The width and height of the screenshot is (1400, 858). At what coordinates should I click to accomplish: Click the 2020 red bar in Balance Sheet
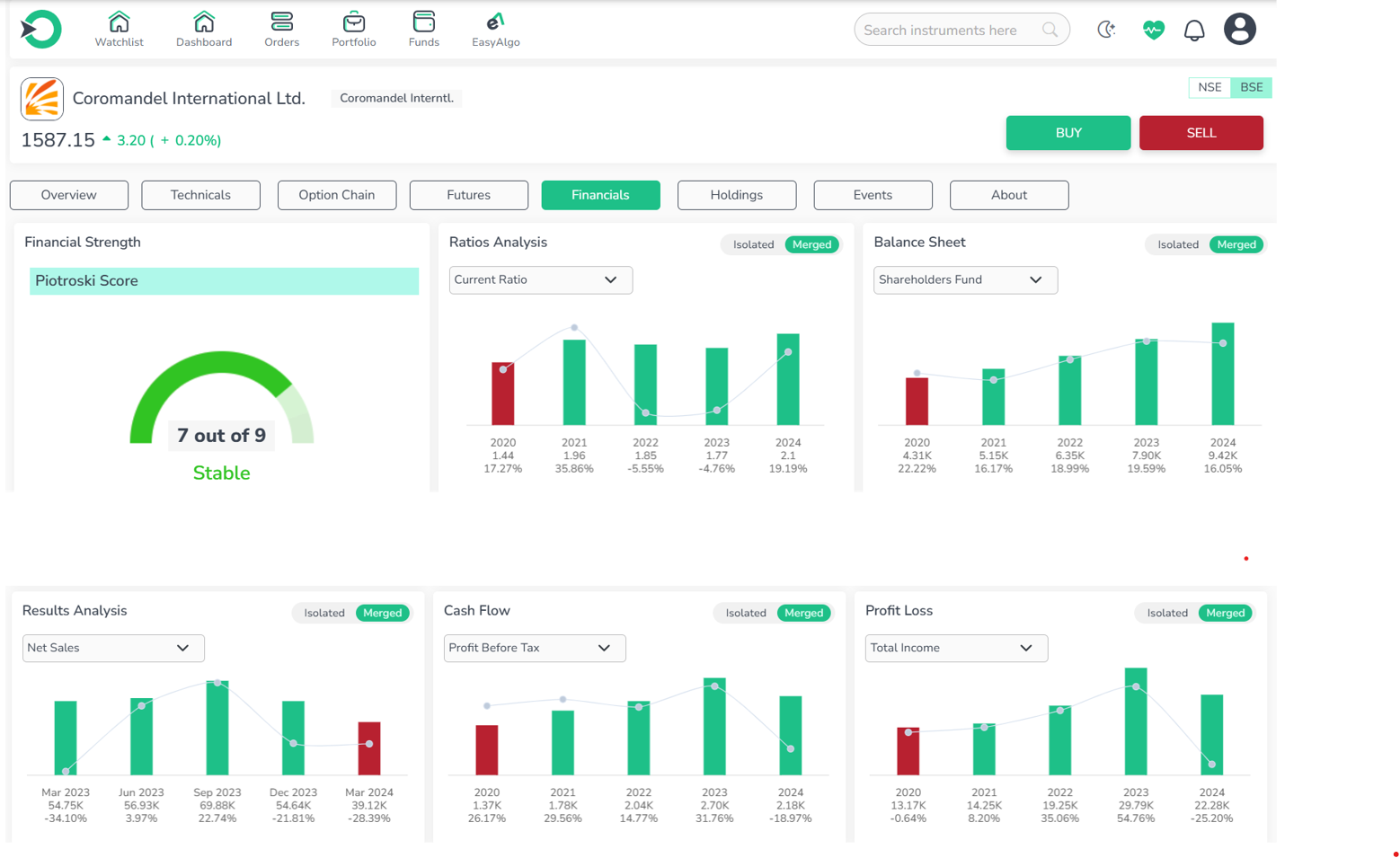pos(917,402)
